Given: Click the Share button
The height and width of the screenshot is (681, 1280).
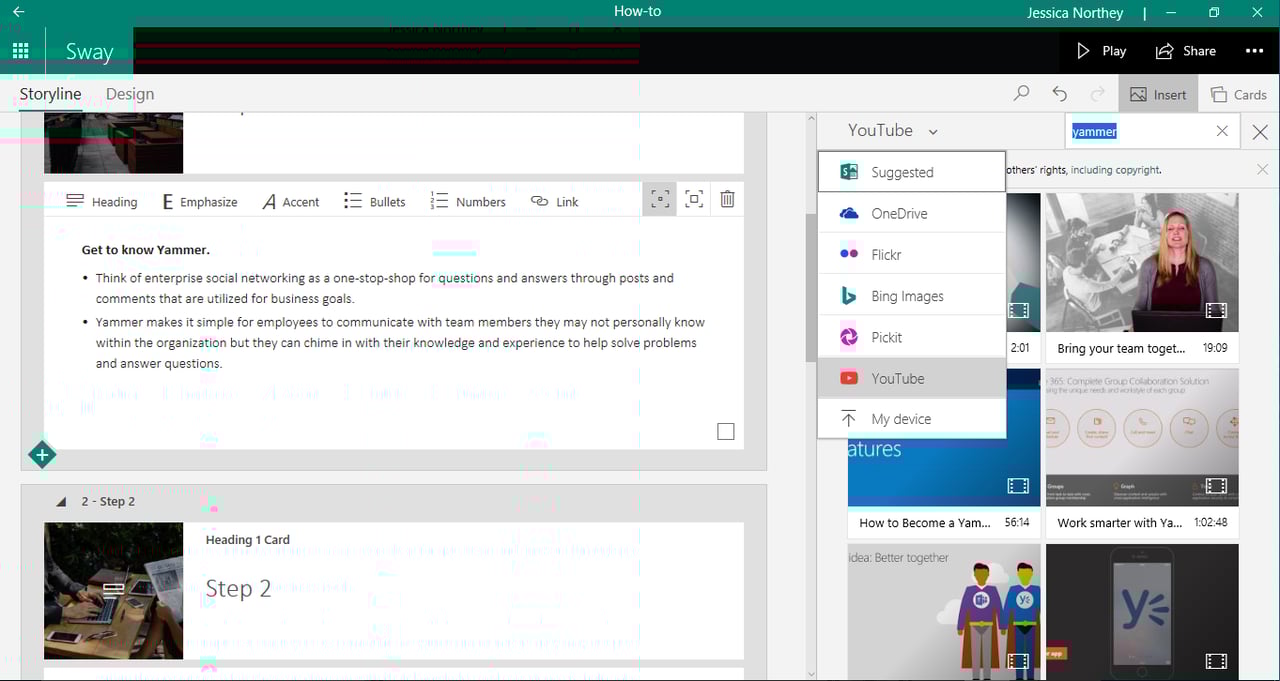Looking at the screenshot, I should (x=1186, y=51).
